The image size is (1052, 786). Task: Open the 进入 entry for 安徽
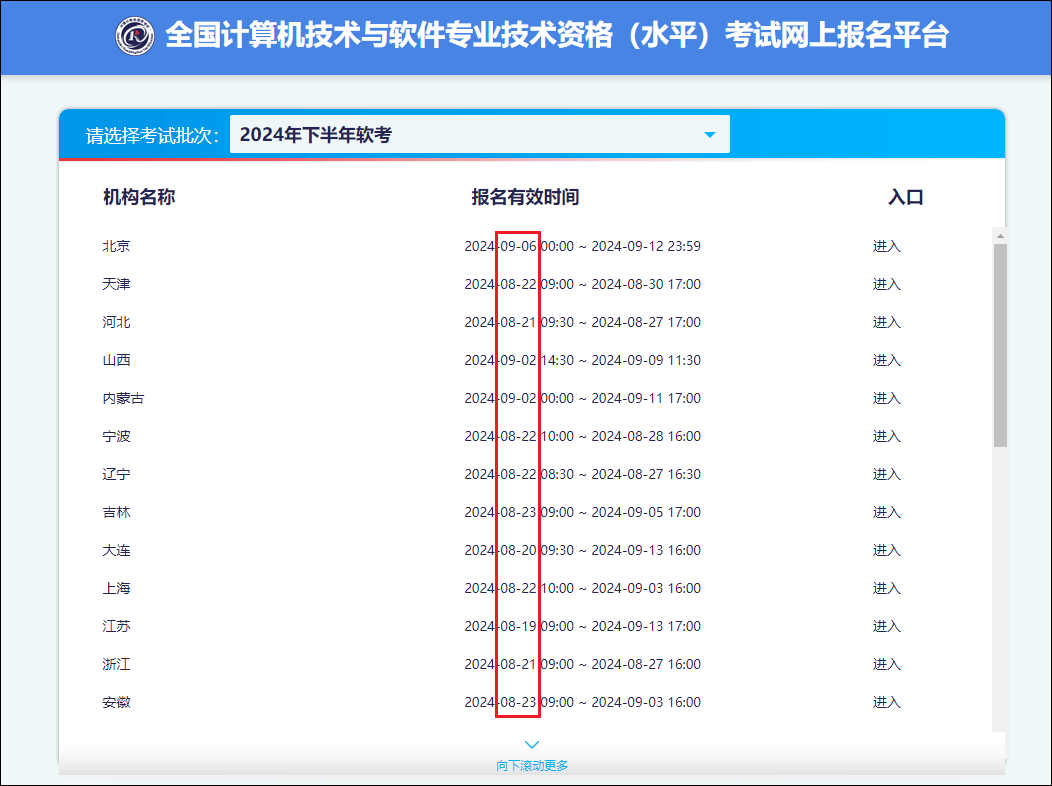pyautogui.click(x=886, y=701)
